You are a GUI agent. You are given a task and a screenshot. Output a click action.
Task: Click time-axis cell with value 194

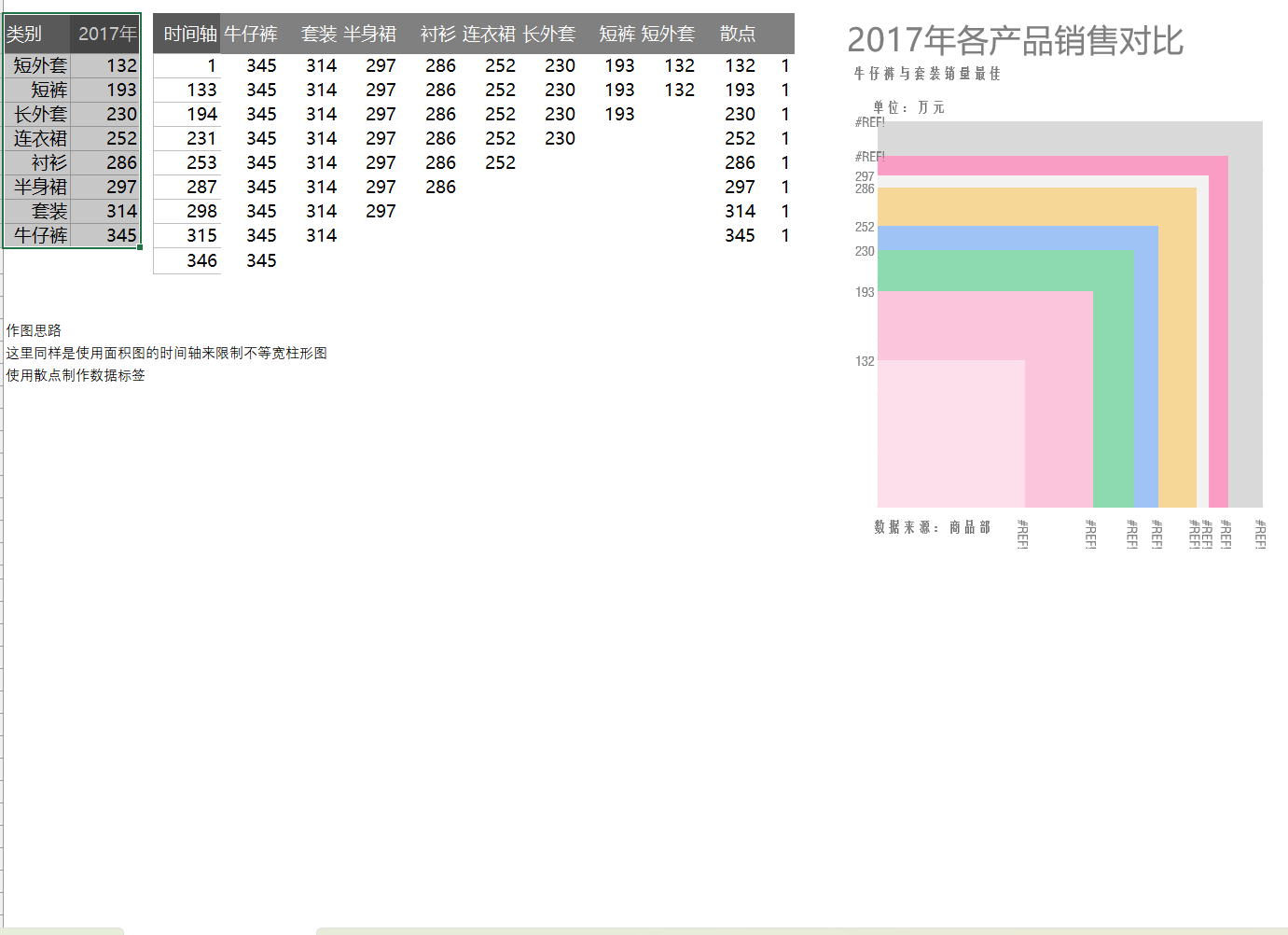coord(187,114)
